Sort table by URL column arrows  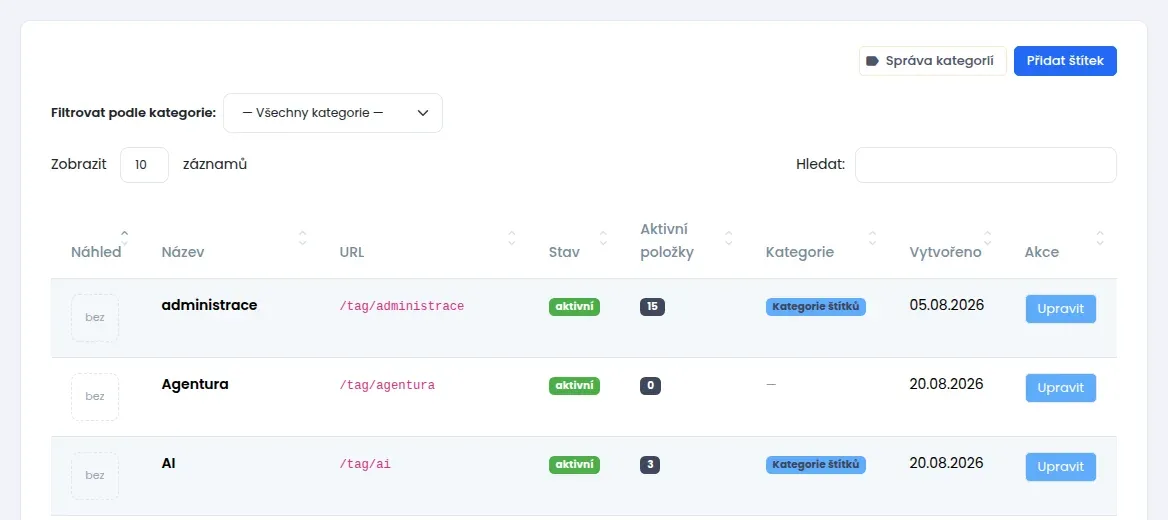coord(512,238)
